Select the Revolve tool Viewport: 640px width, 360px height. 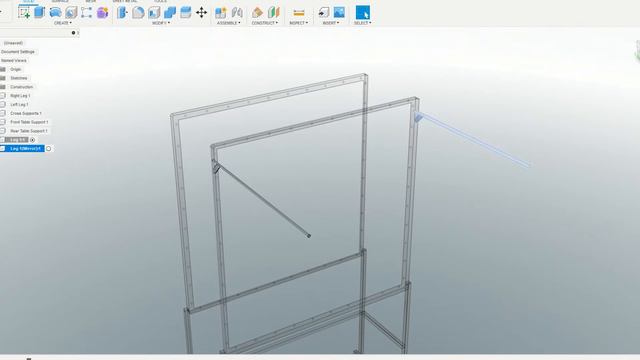[56, 13]
